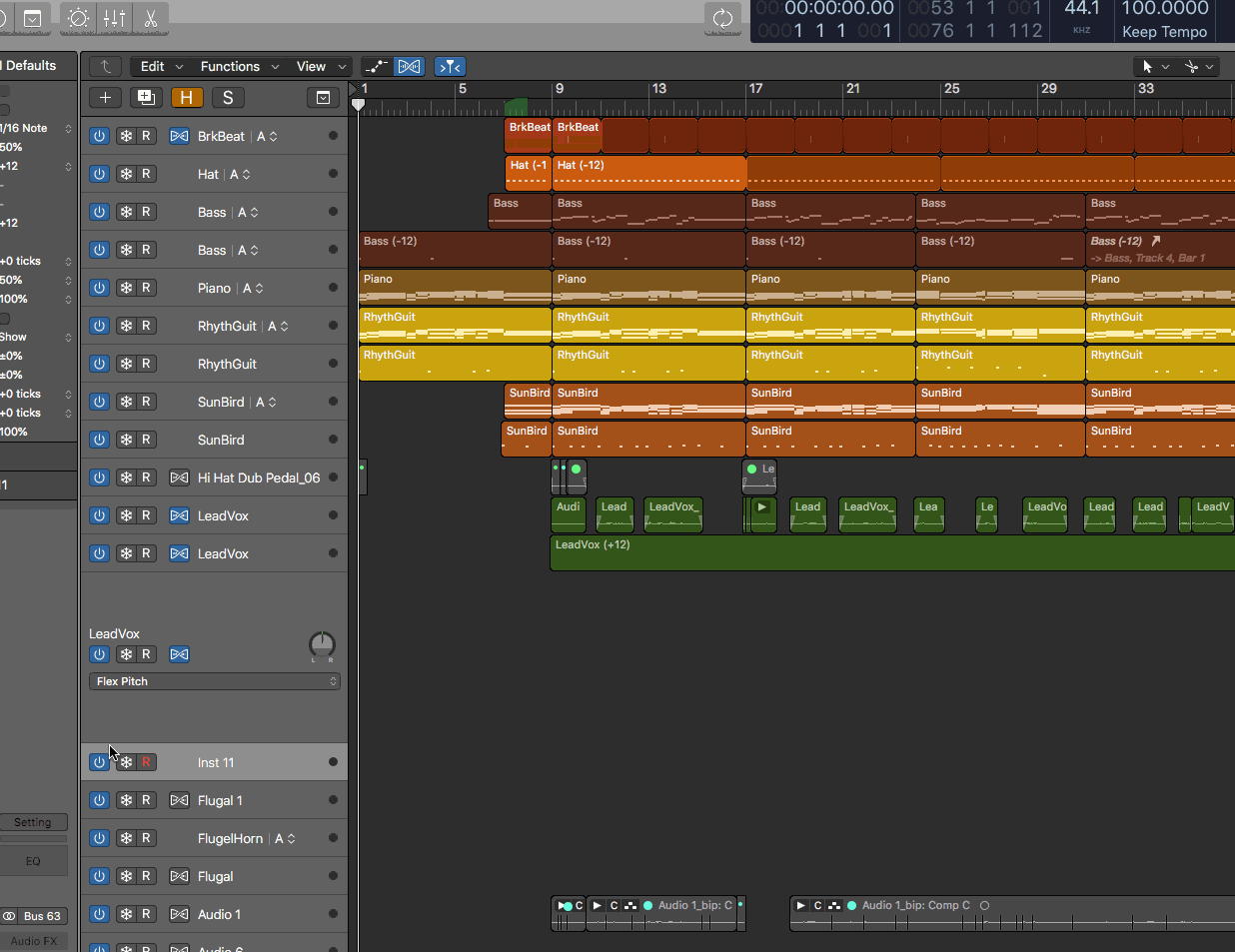The height and width of the screenshot is (952, 1235).
Task: Enable the Flex tool icon in the toolbar
Action: (409, 66)
